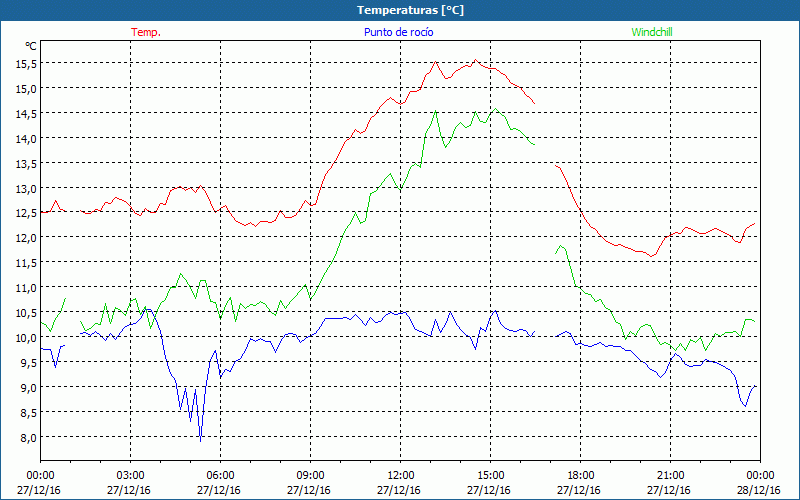Click the 13,5 y-axis value
This screenshot has width=800, height=500.
click(27, 163)
